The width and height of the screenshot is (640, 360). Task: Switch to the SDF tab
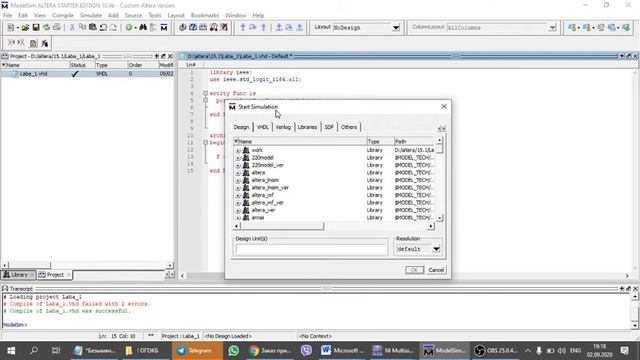329,127
